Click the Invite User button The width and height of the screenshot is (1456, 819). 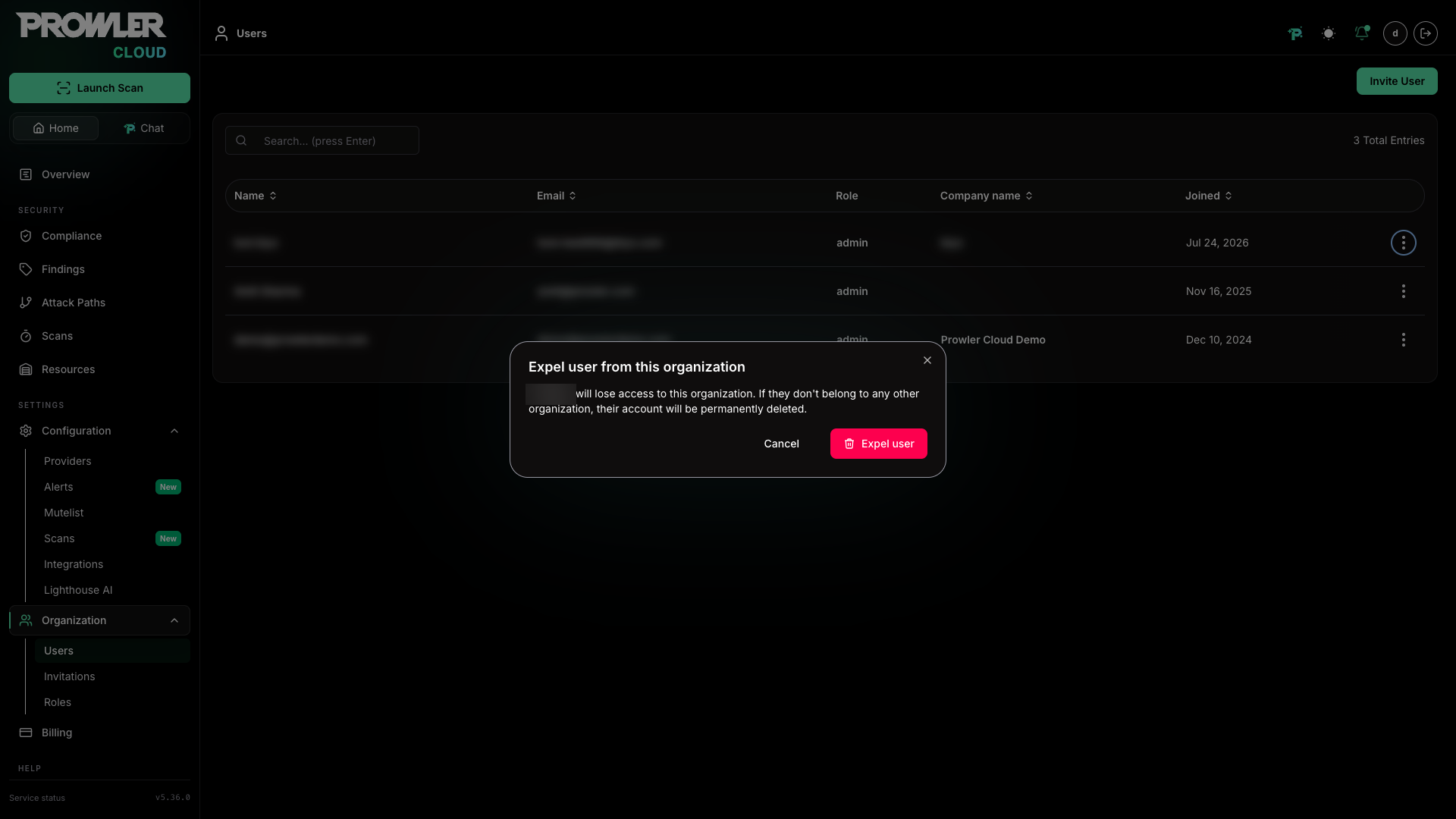tap(1397, 81)
